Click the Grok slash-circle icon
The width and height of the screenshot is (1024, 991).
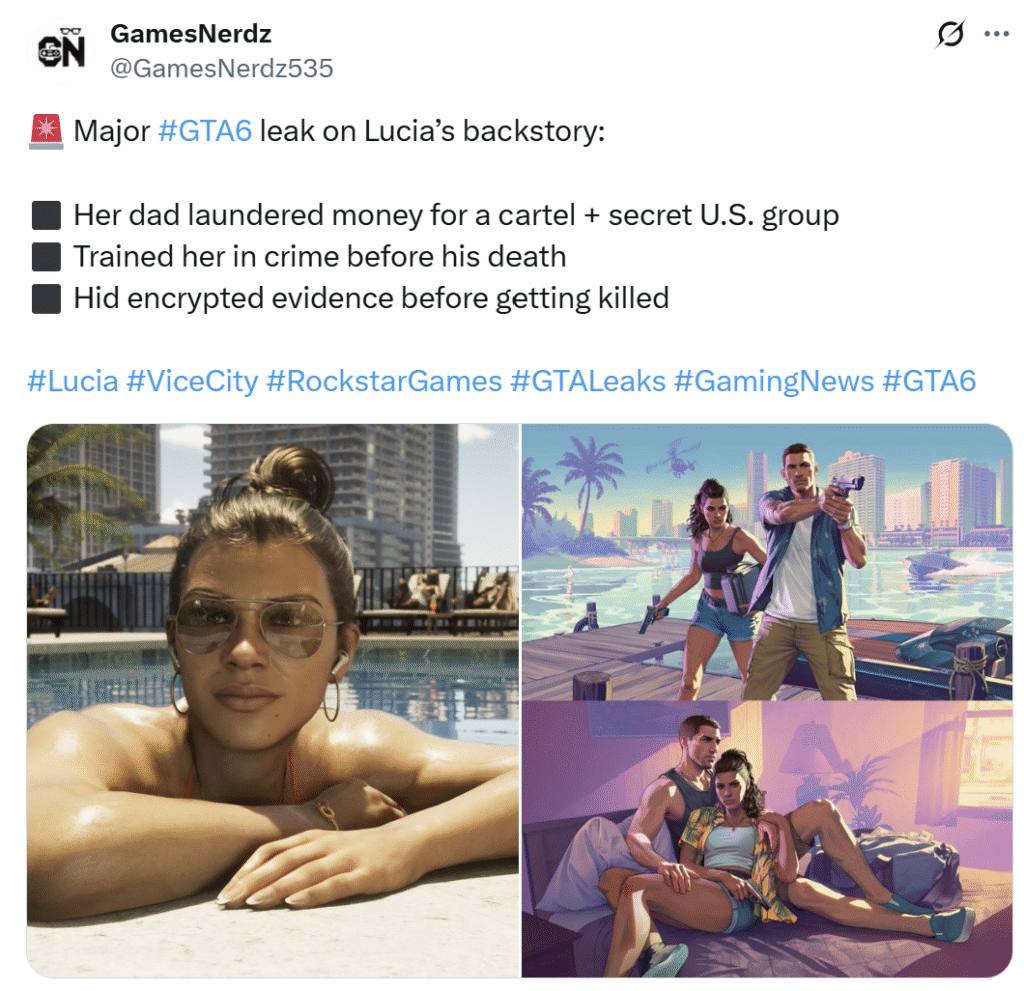pyautogui.click(x=949, y=34)
